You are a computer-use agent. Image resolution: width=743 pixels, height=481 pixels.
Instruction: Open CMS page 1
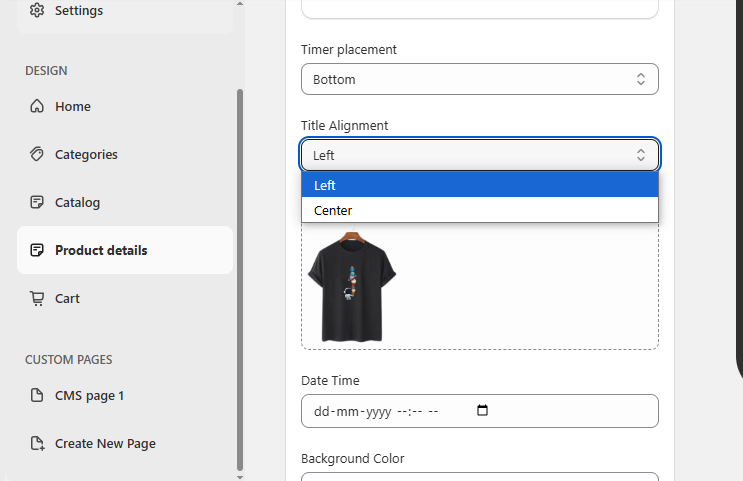[x=125, y=395]
